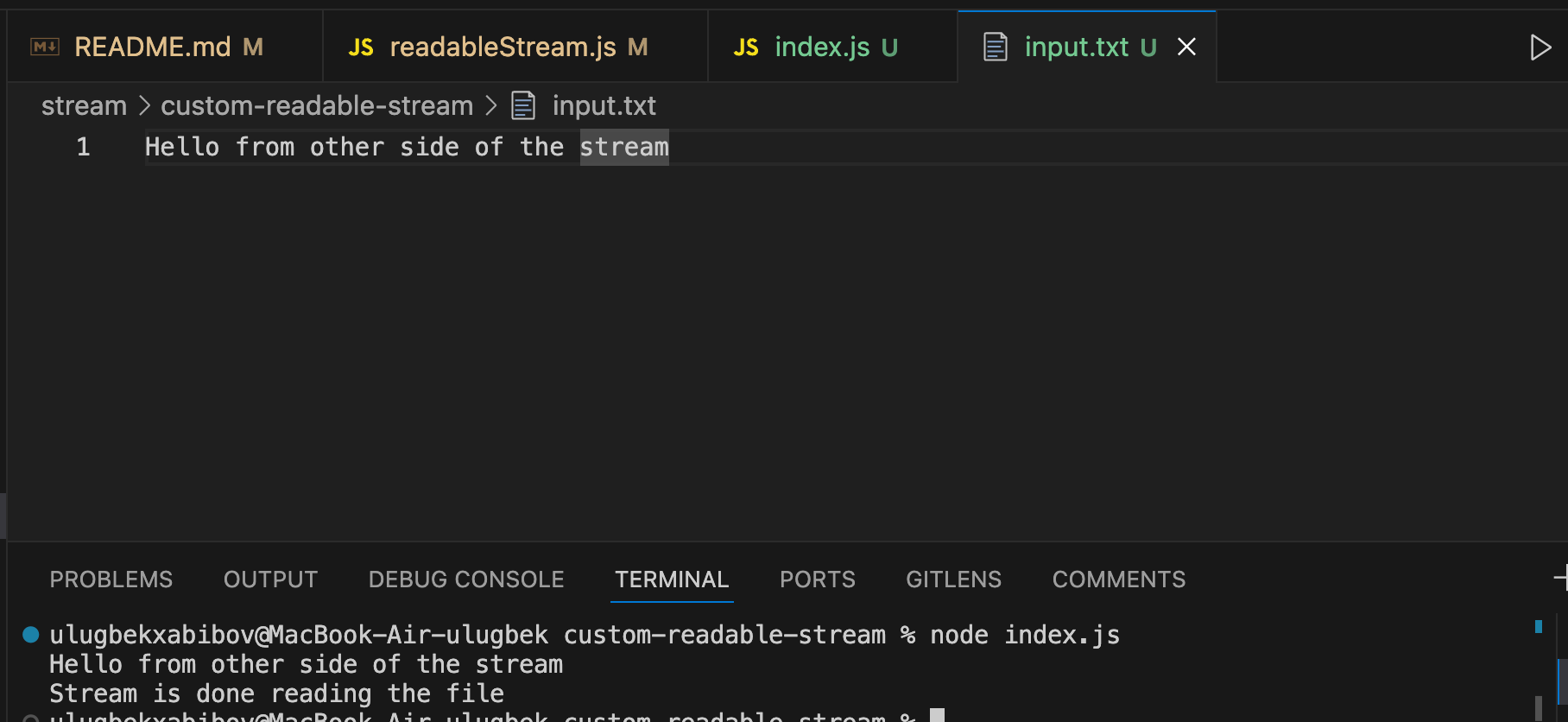Image resolution: width=1568 pixels, height=722 pixels.
Task: Open the index.js editor tab
Action: pos(832,47)
